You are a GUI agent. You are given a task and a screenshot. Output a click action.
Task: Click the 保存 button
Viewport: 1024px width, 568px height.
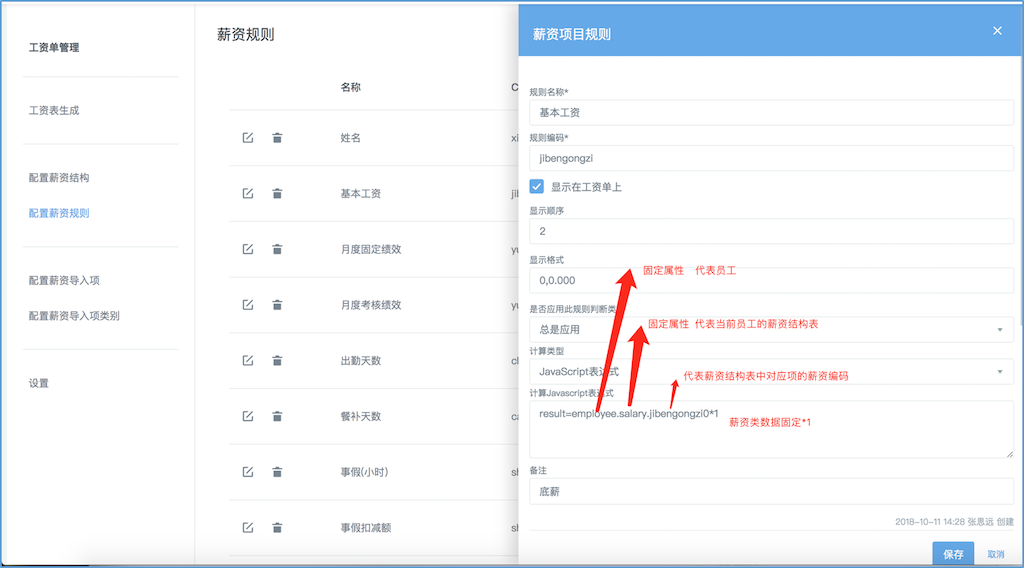coord(953,554)
